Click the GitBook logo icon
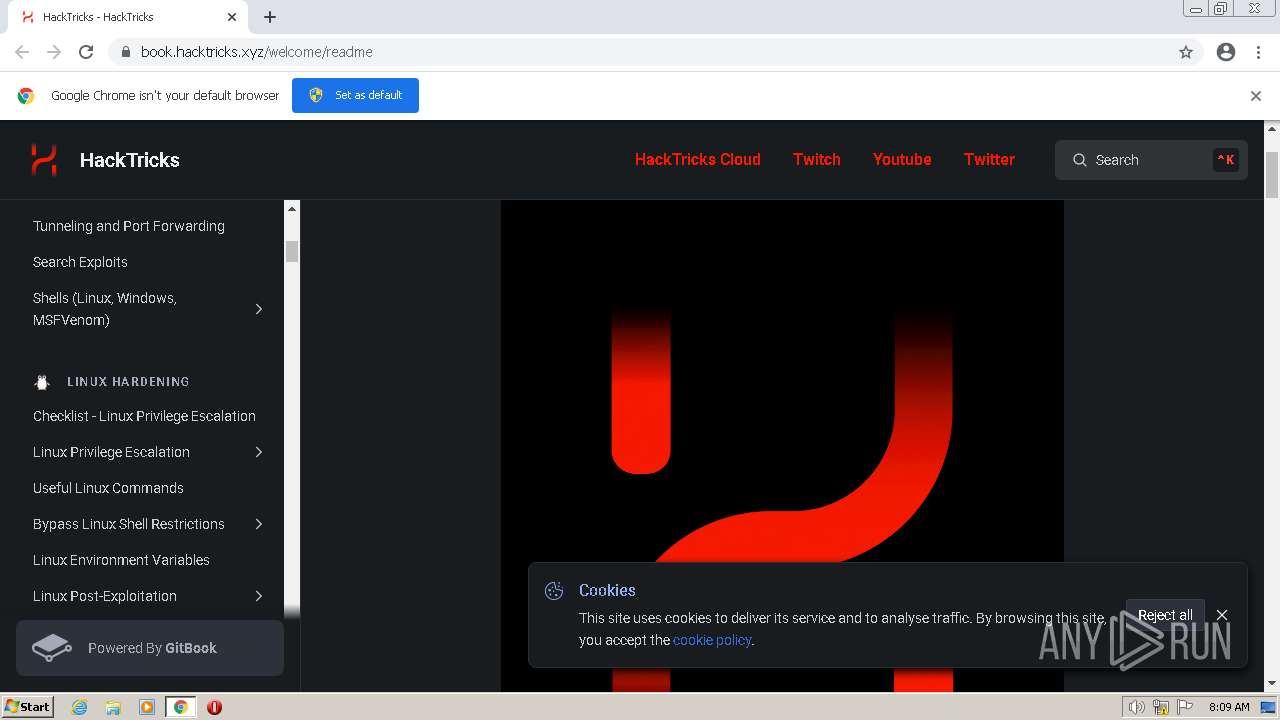 (x=52, y=648)
